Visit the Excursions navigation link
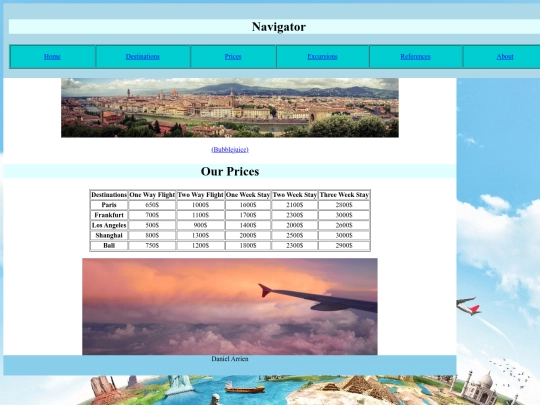 click(322, 56)
